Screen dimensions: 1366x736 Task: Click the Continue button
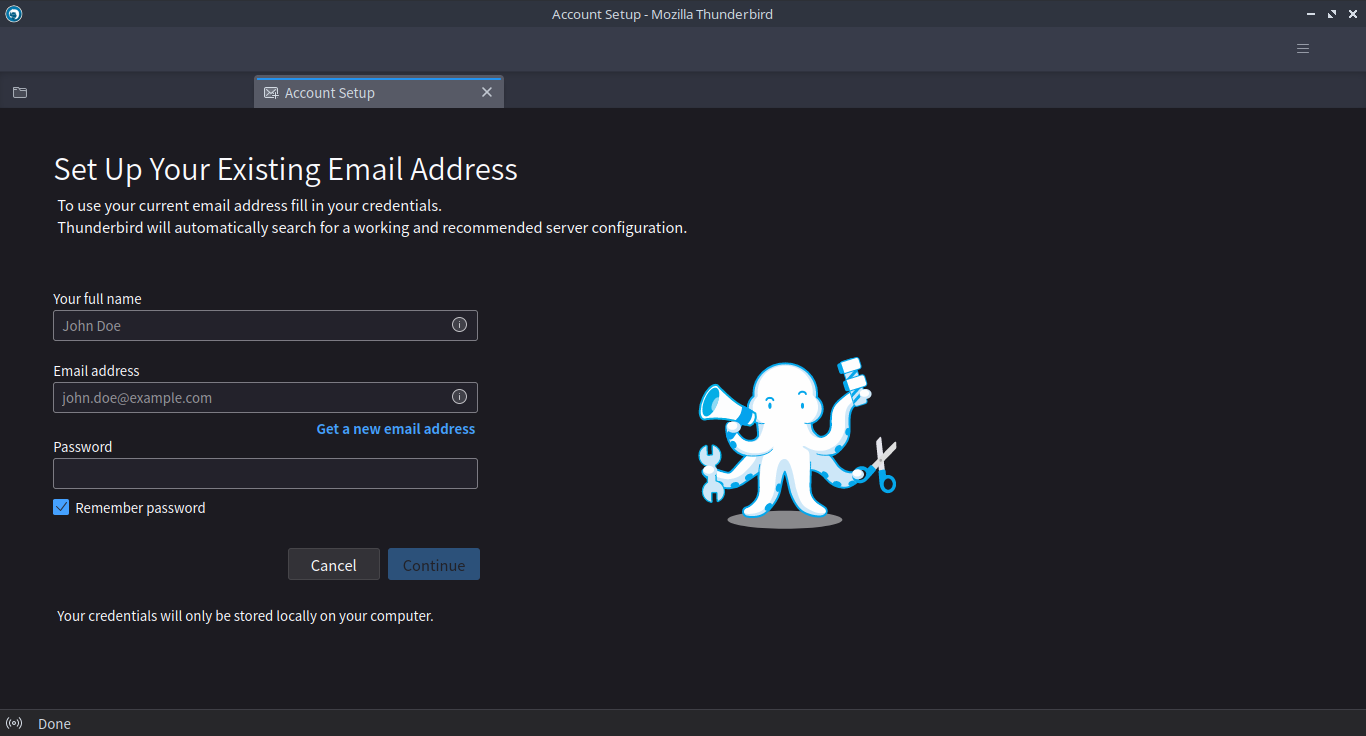click(434, 565)
